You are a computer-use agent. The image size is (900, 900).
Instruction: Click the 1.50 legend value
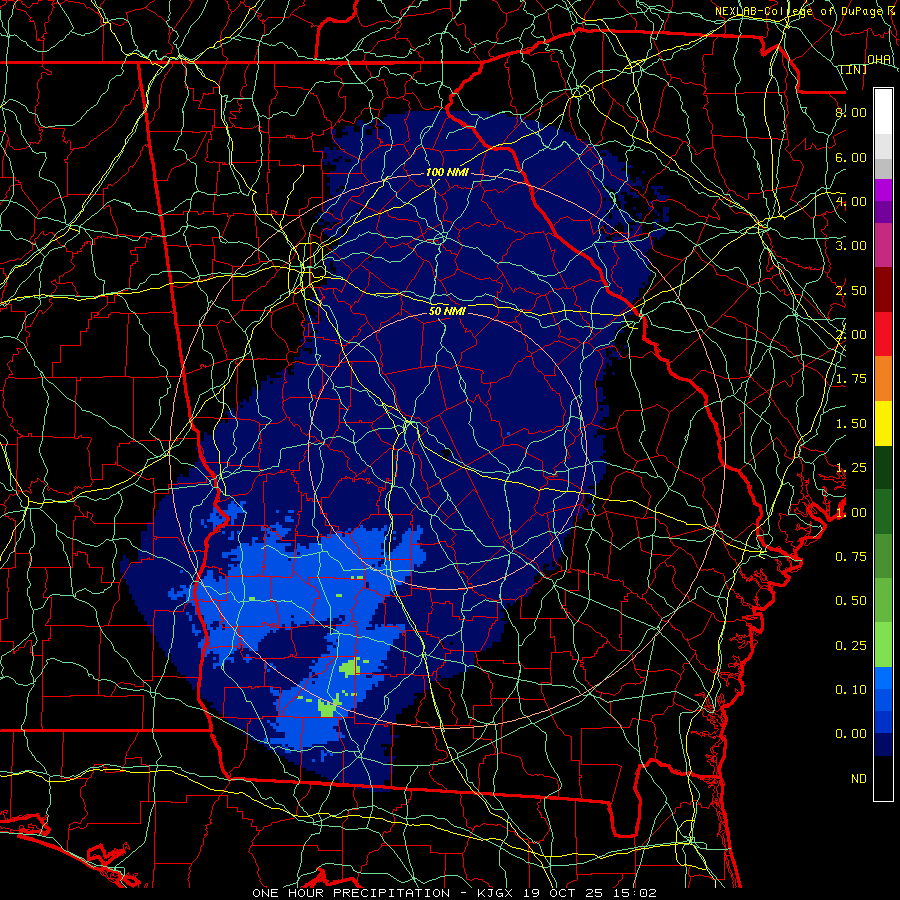click(851, 424)
